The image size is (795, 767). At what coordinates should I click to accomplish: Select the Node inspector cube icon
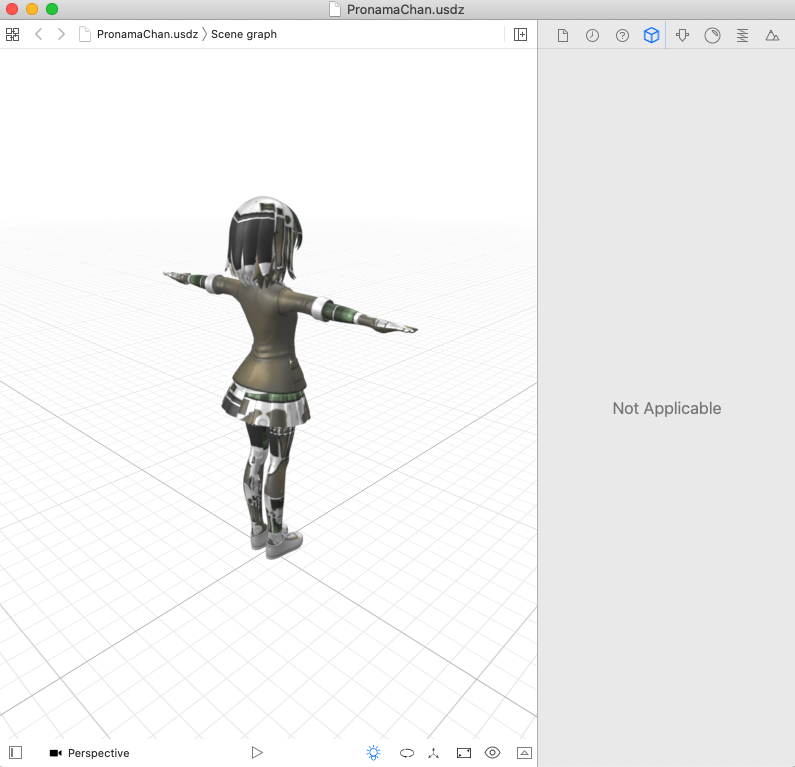click(652, 35)
